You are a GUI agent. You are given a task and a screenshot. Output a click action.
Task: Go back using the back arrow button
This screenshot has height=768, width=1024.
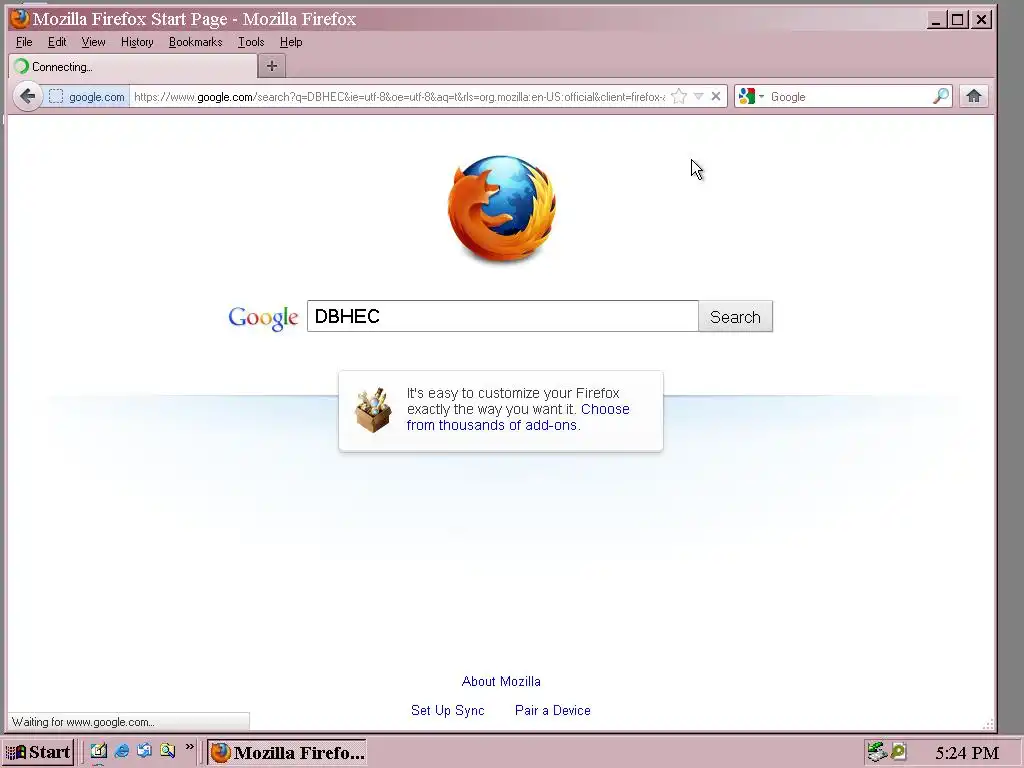pos(27,97)
